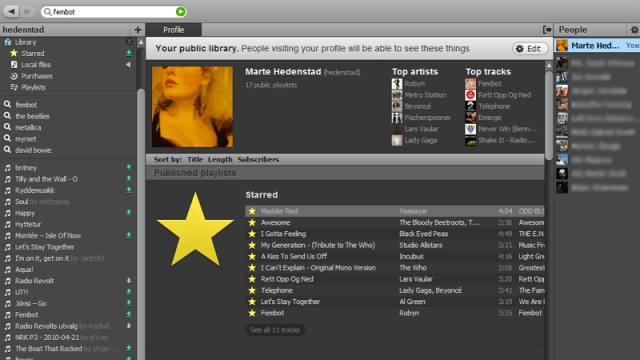Collapse the Library section toggle
Screen dimensions: 640x360
point(129,42)
